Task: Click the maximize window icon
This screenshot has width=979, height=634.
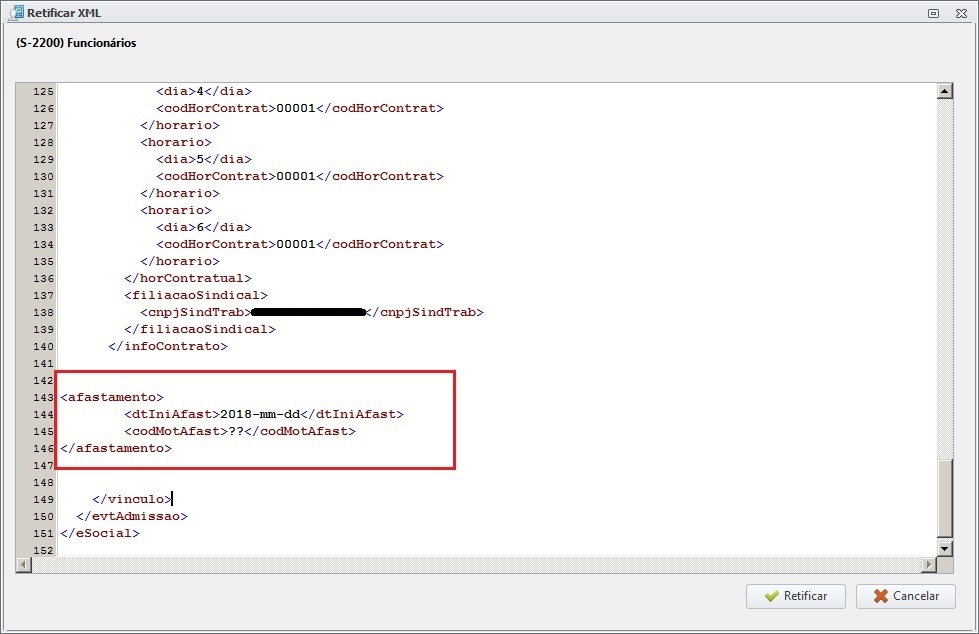Action: 933,13
